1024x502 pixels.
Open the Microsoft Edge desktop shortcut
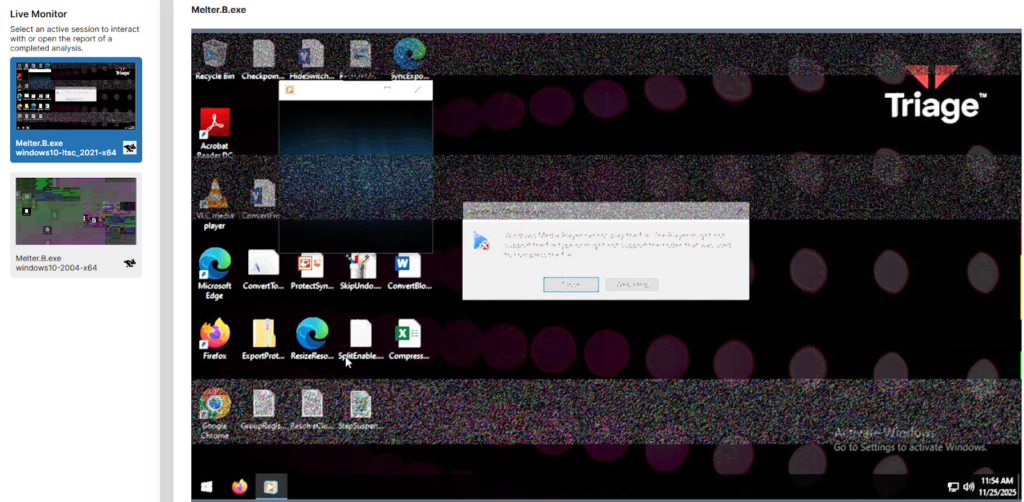click(215, 266)
